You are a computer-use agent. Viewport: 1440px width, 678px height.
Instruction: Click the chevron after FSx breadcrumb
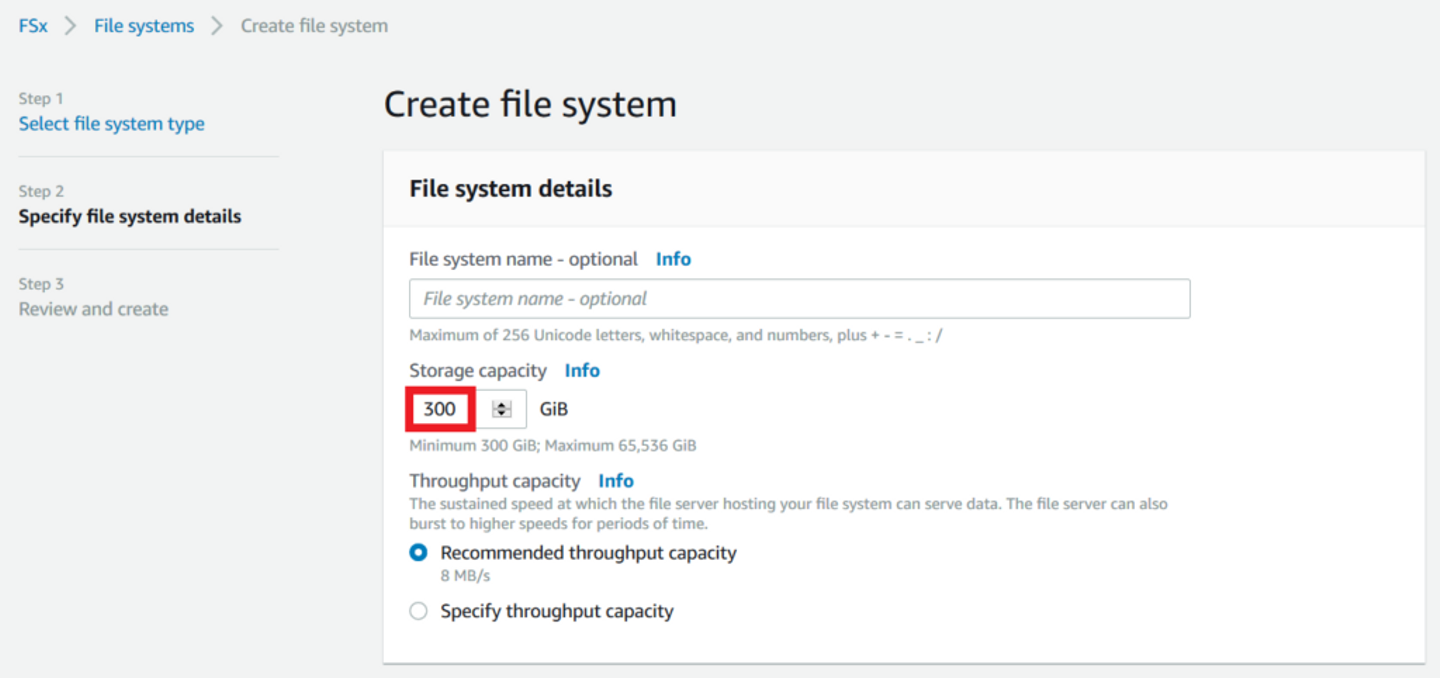[x=71, y=26]
